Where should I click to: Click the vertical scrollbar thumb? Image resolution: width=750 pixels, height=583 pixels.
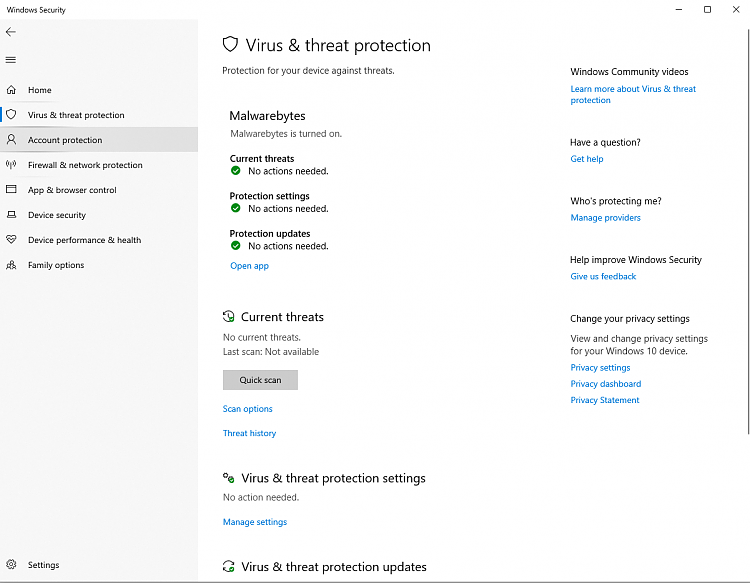coord(748,231)
